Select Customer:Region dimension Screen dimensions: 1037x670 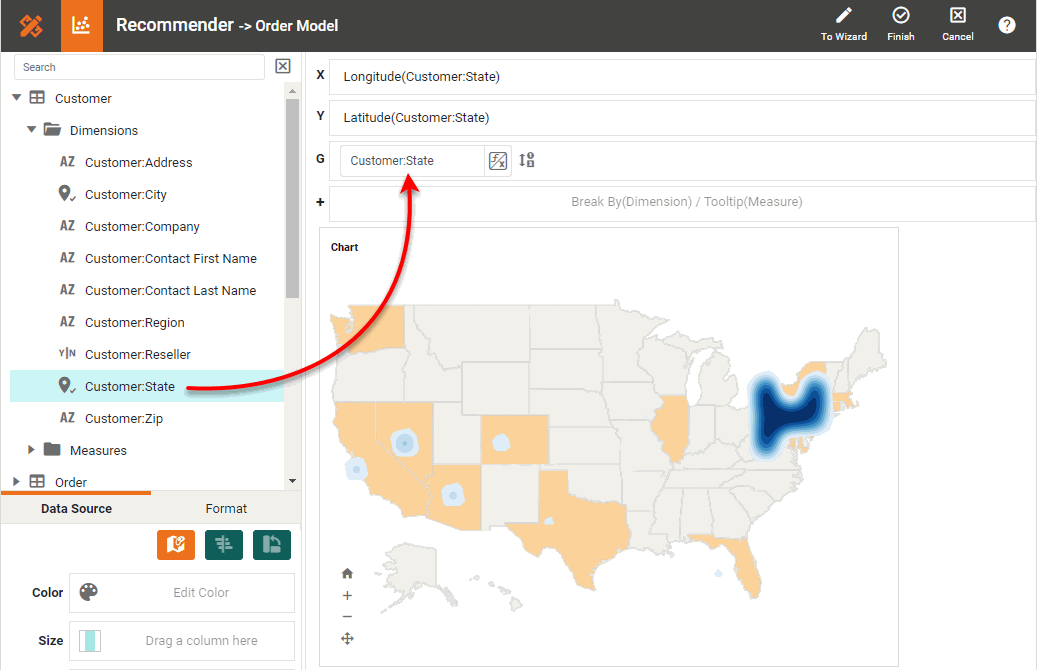(134, 323)
